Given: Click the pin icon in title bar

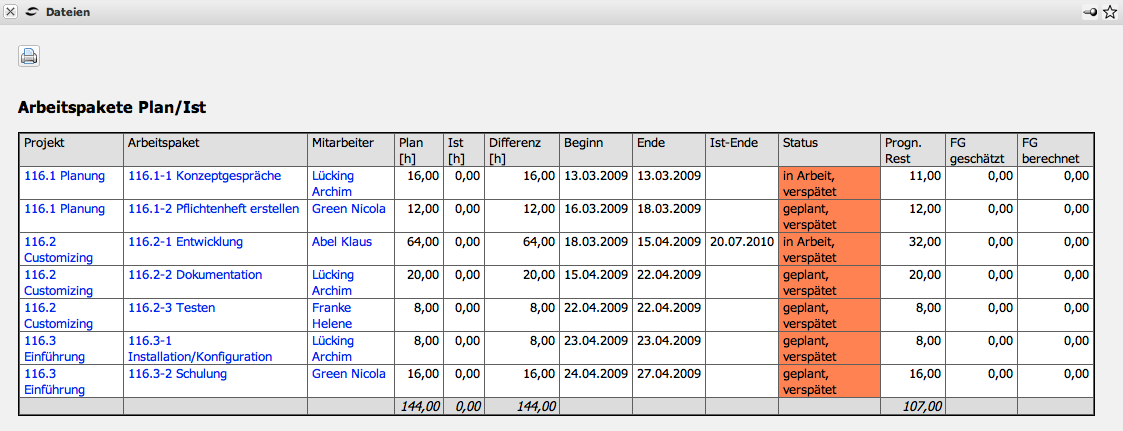Looking at the screenshot, I should [1090, 12].
